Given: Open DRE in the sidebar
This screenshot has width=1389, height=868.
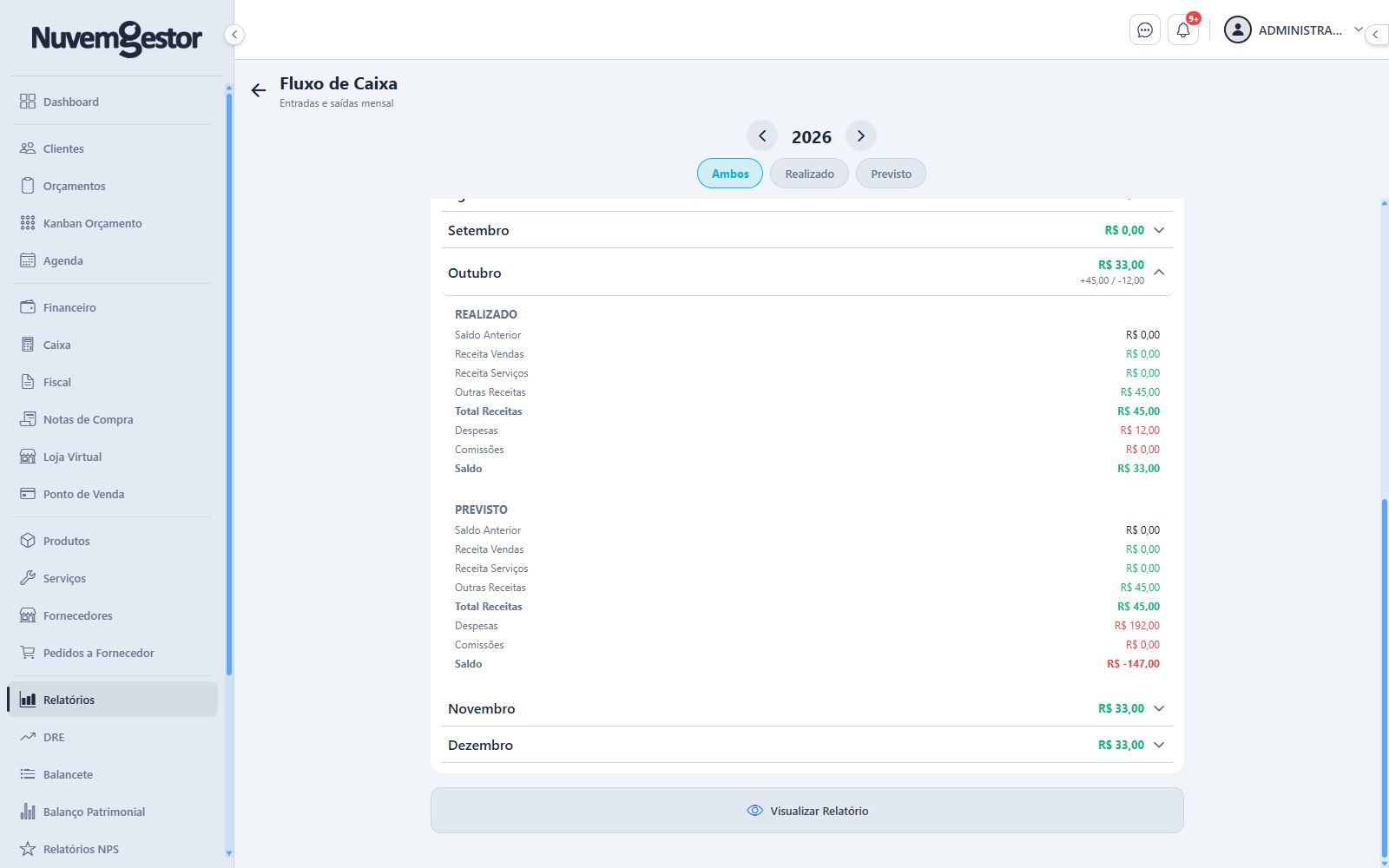Looking at the screenshot, I should (113, 737).
